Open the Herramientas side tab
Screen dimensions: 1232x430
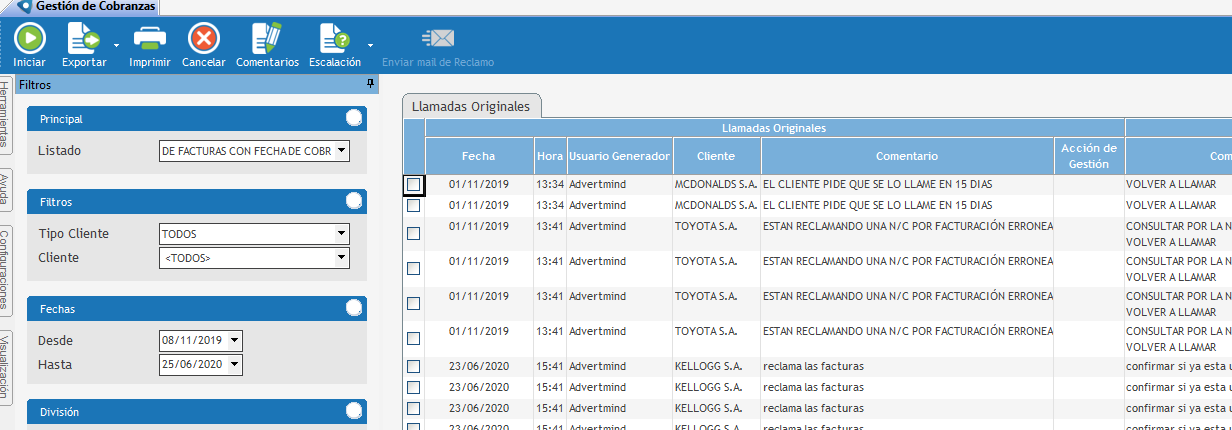point(5,115)
